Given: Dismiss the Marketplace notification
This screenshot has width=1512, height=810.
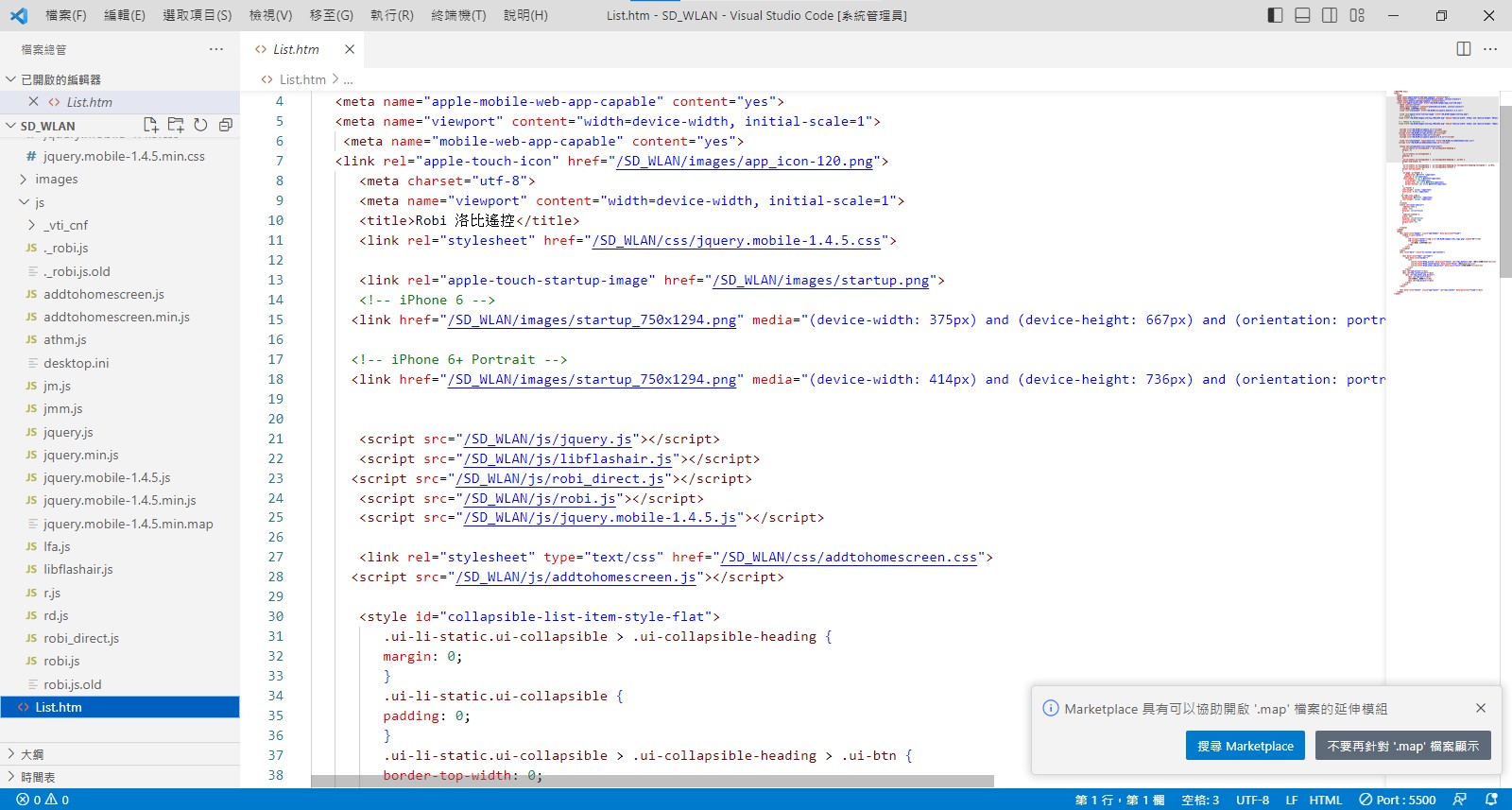Looking at the screenshot, I should 1481,708.
